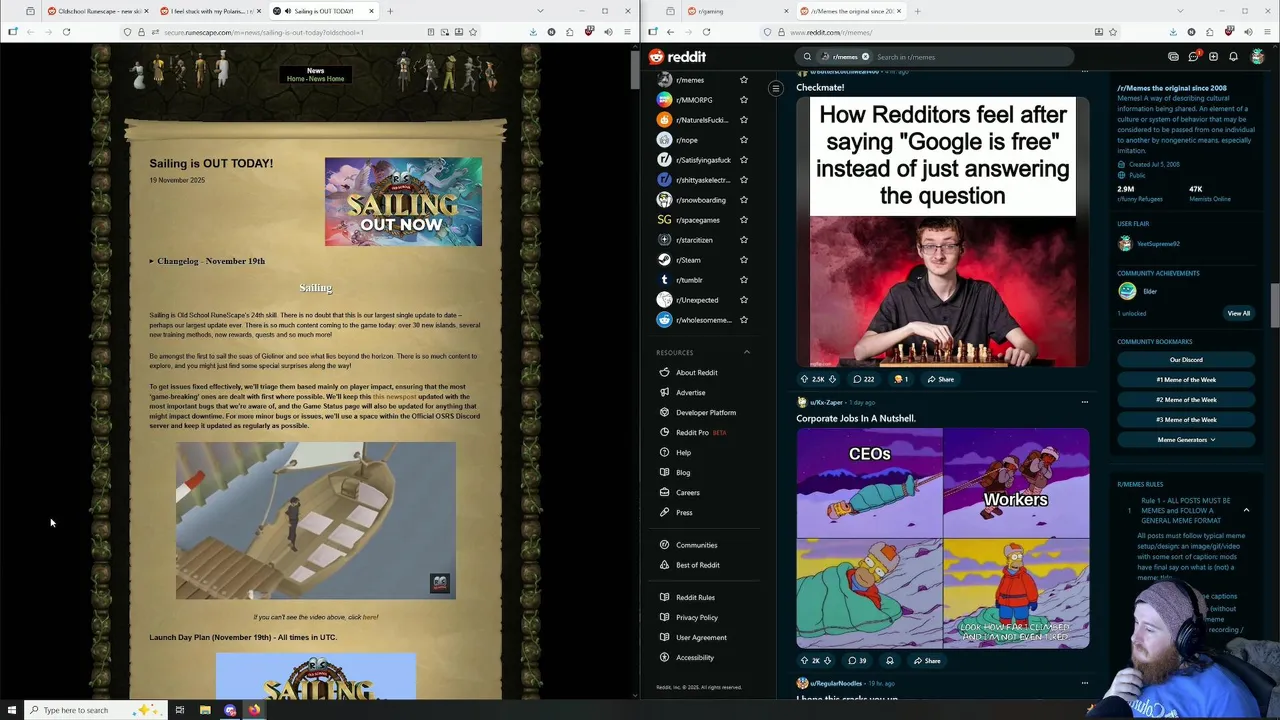Viewport: 1280px width, 720px height.
Task: Open File Explorer from taskbar
Action: pos(205,710)
